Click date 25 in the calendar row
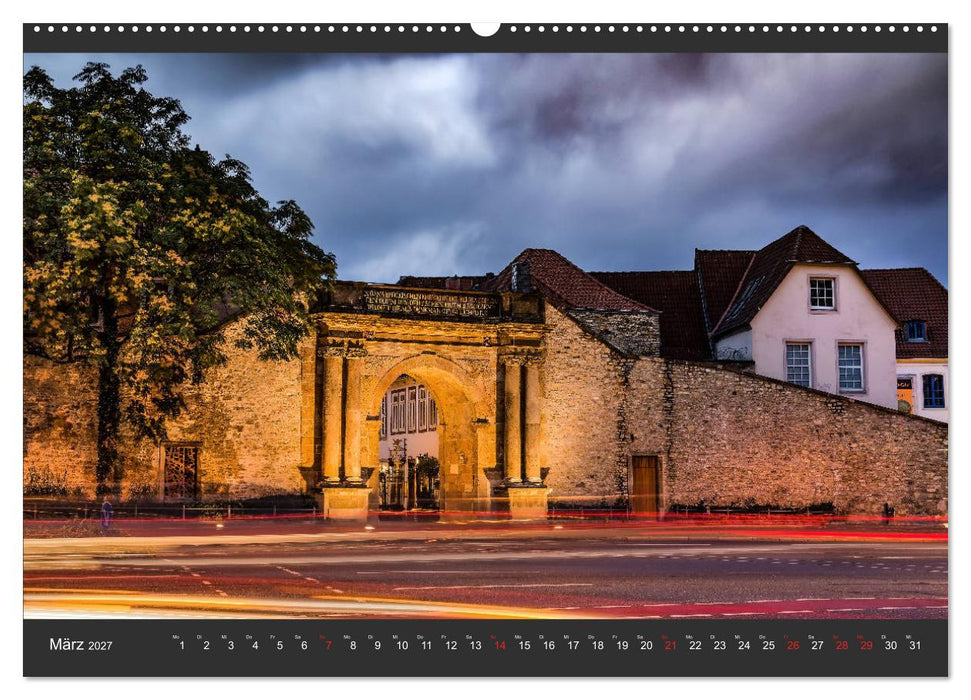This screenshot has width=971, height=700. [769, 645]
